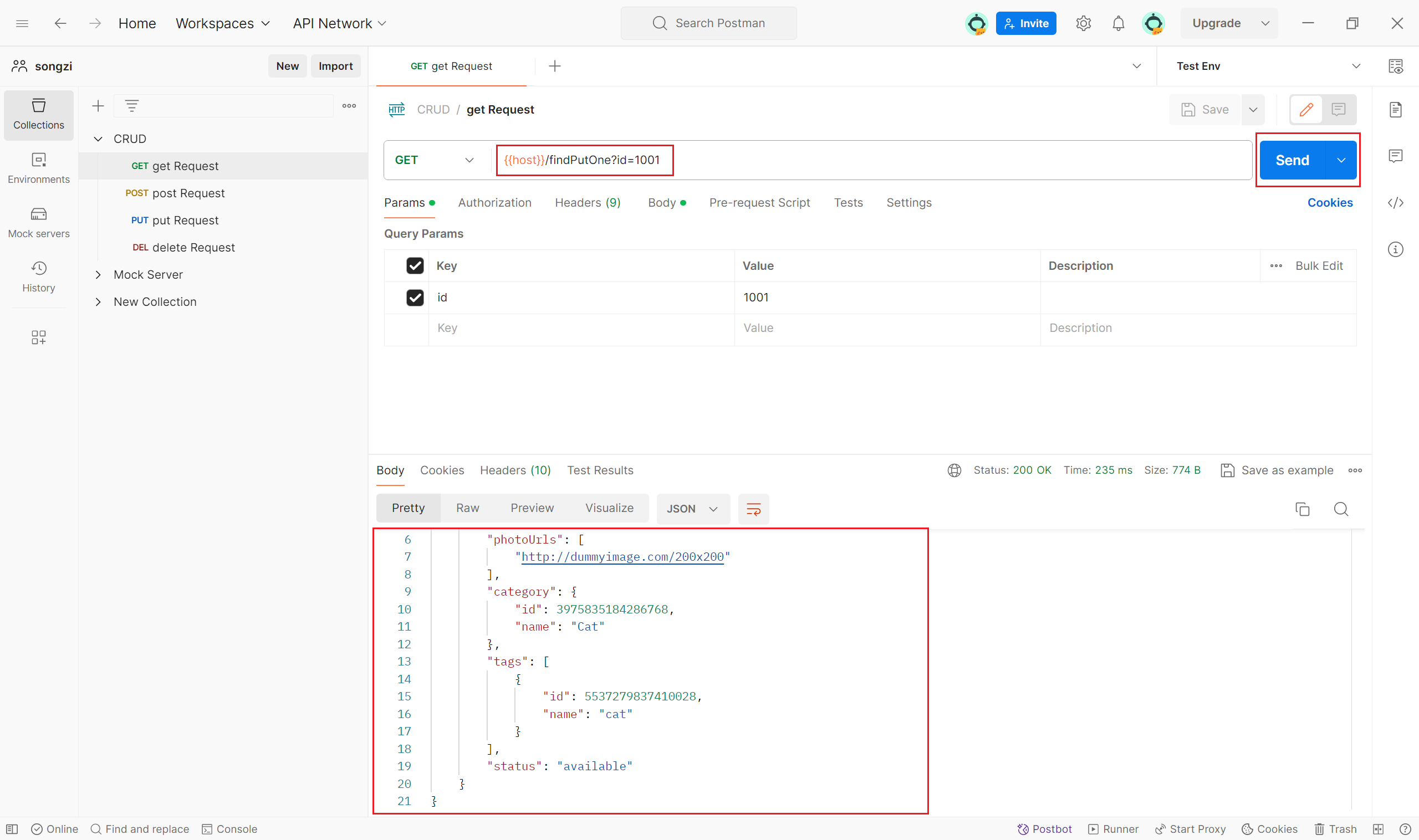
Task: Open the help icon in status bar
Action: [1405, 829]
